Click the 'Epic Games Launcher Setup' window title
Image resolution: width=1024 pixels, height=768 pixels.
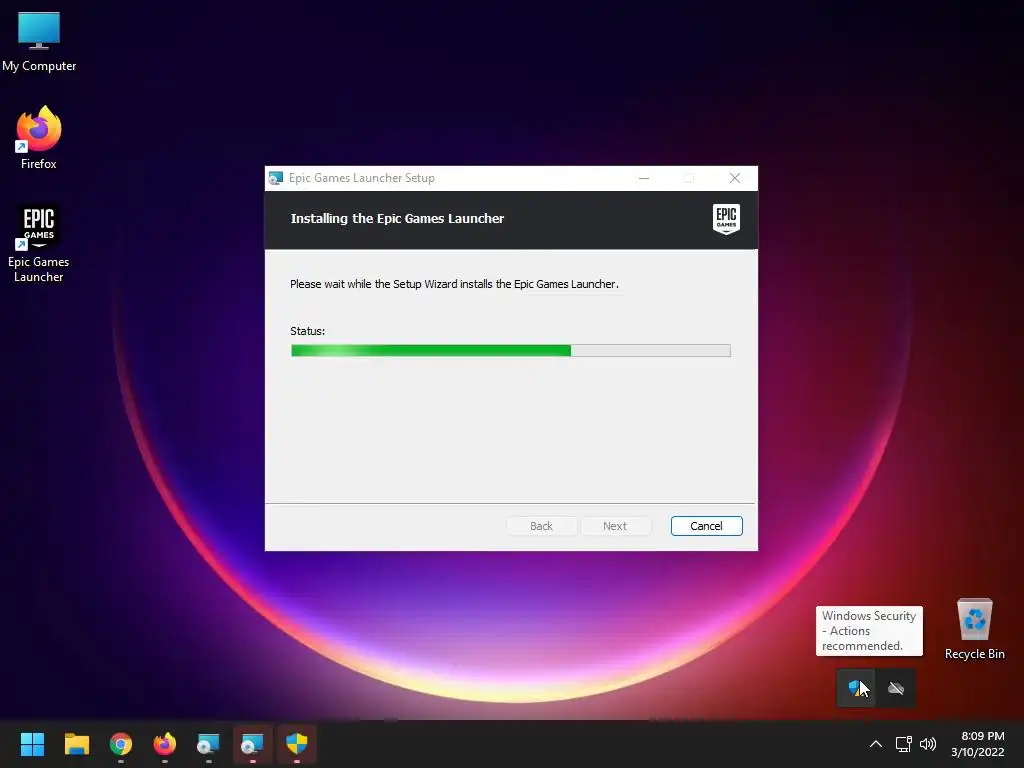(x=362, y=178)
